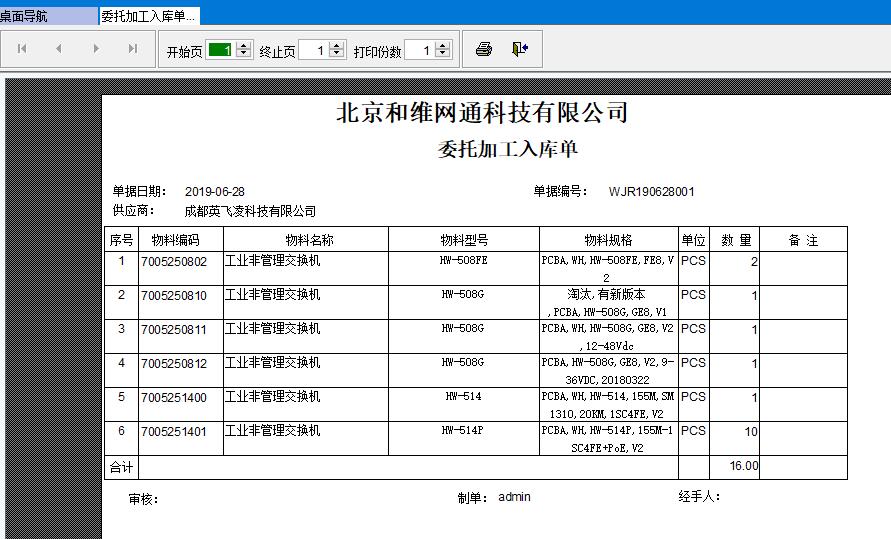Click the 终止页 number input field
The image size is (891, 539).
313,50
